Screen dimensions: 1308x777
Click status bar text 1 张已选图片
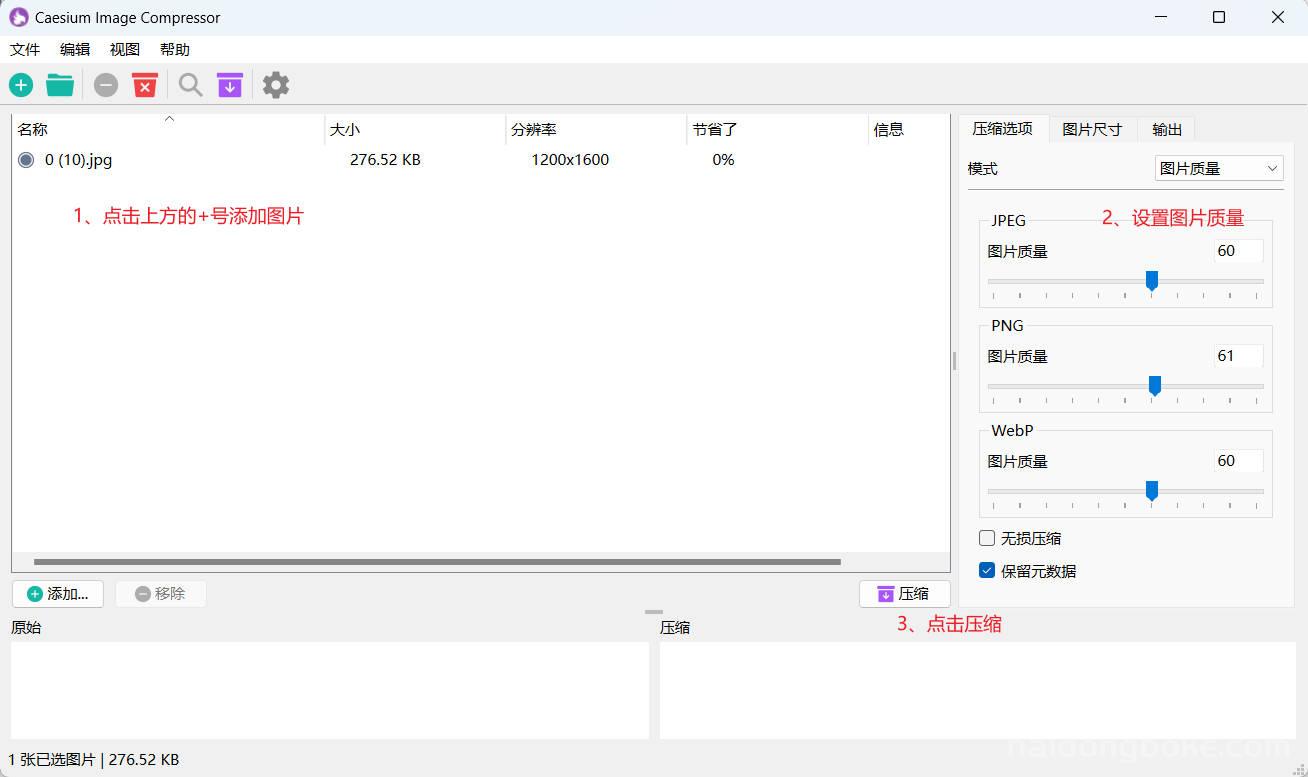[x=51, y=760]
